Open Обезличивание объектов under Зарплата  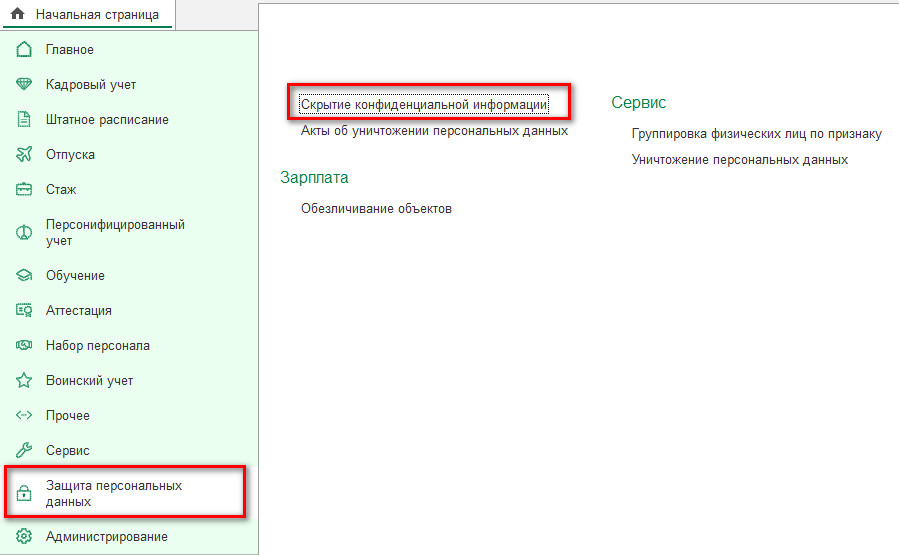376,209
